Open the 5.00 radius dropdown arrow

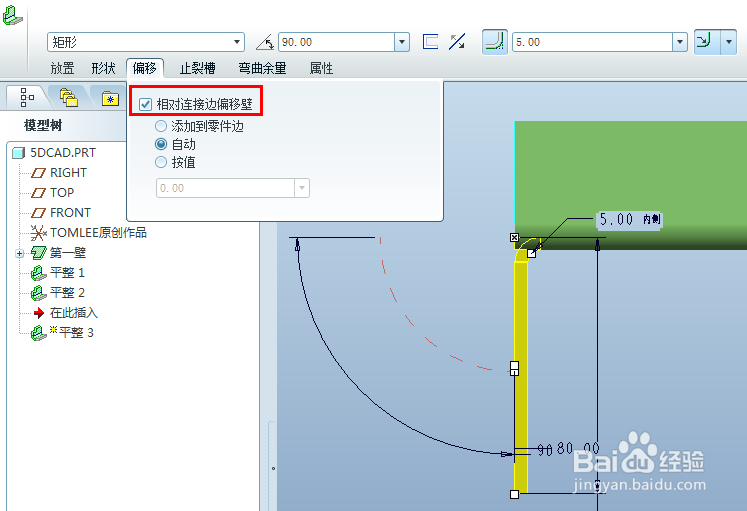680,42
